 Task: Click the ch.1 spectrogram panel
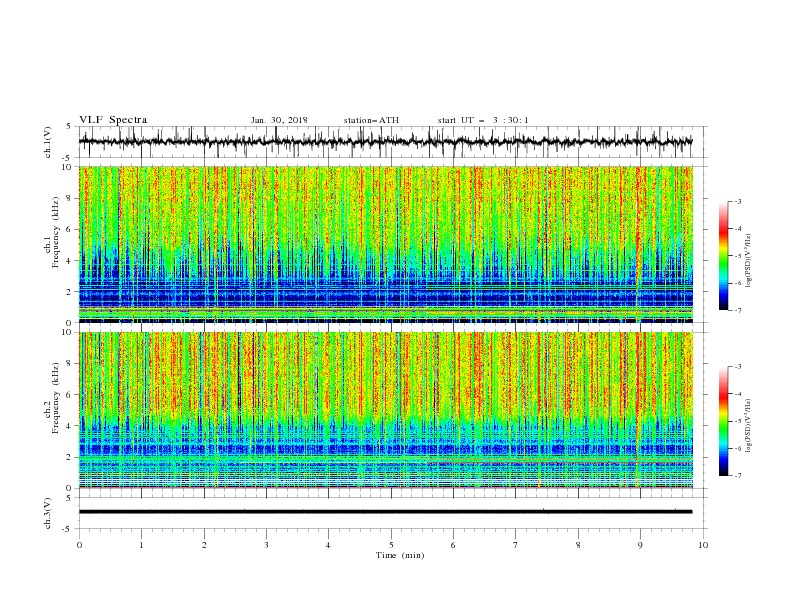tap(386, 244)
